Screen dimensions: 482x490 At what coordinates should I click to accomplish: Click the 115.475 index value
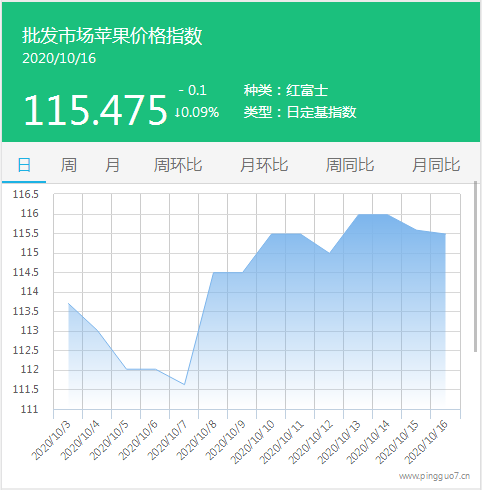click(95, 110)
